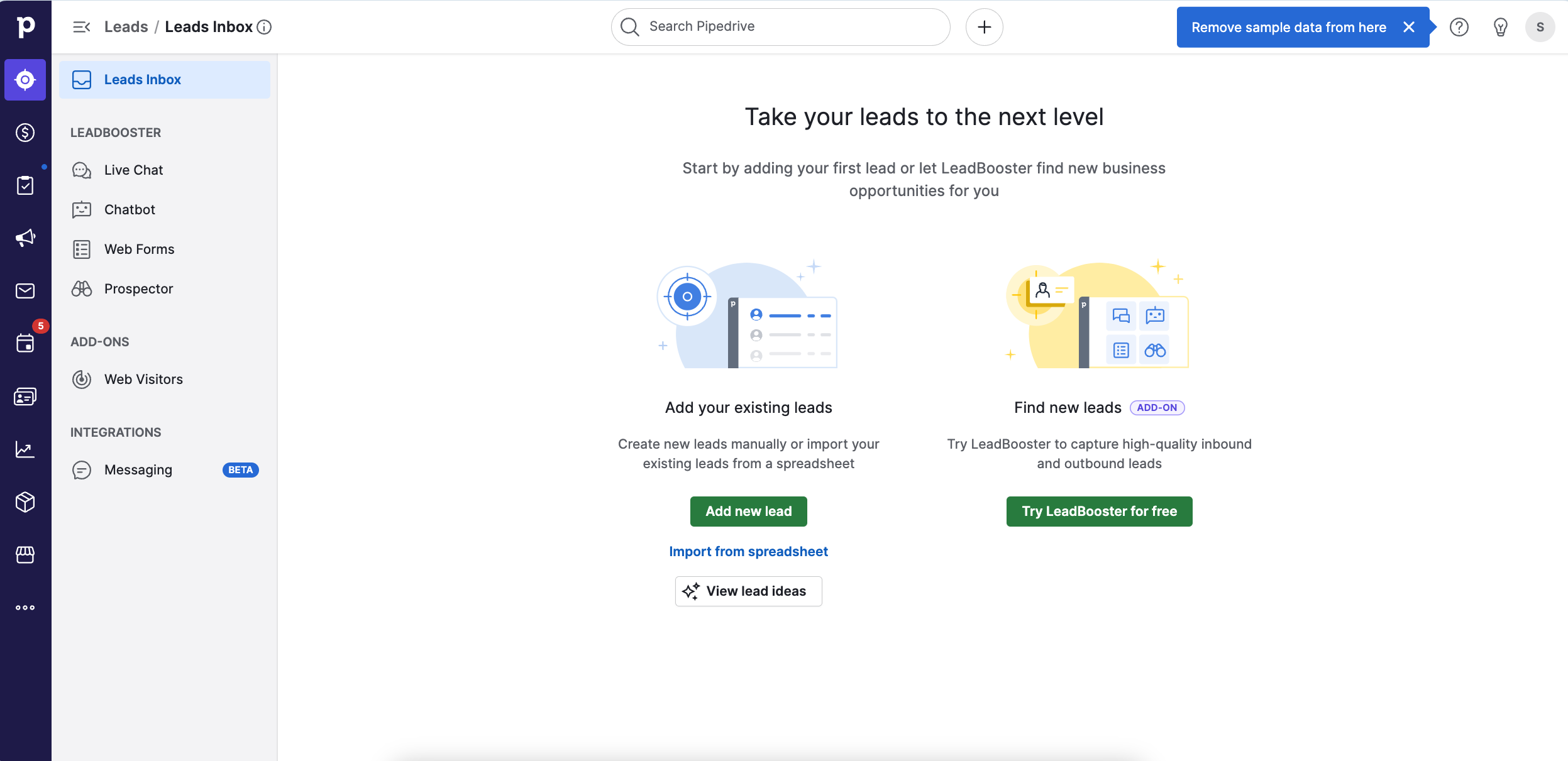Viewport: 1568px width, 761px height.
Task: Open Insights chart icon in sidebar
Action: pos(25,449)
